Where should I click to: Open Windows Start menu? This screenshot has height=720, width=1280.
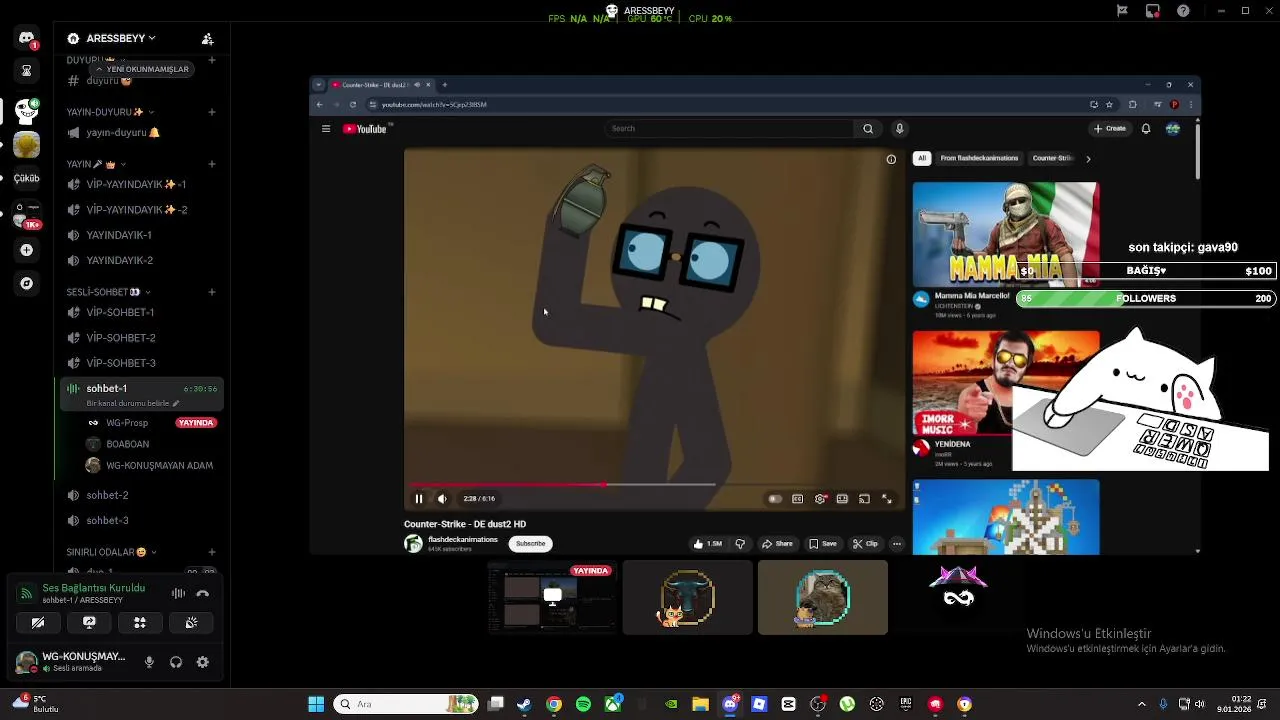pyautogui.click(x=316, y=704)
